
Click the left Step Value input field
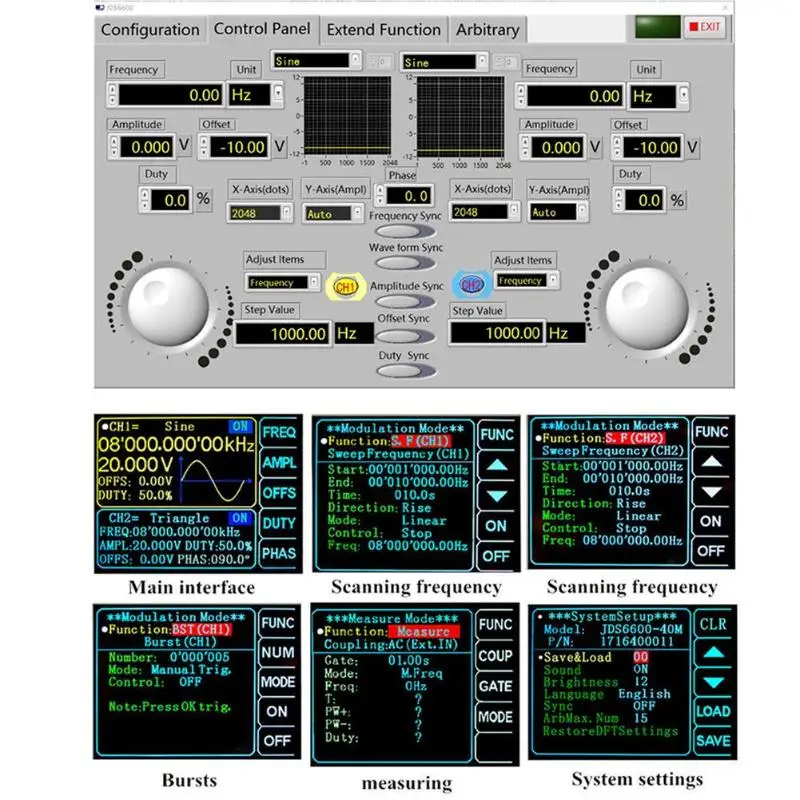coord(282,334)
